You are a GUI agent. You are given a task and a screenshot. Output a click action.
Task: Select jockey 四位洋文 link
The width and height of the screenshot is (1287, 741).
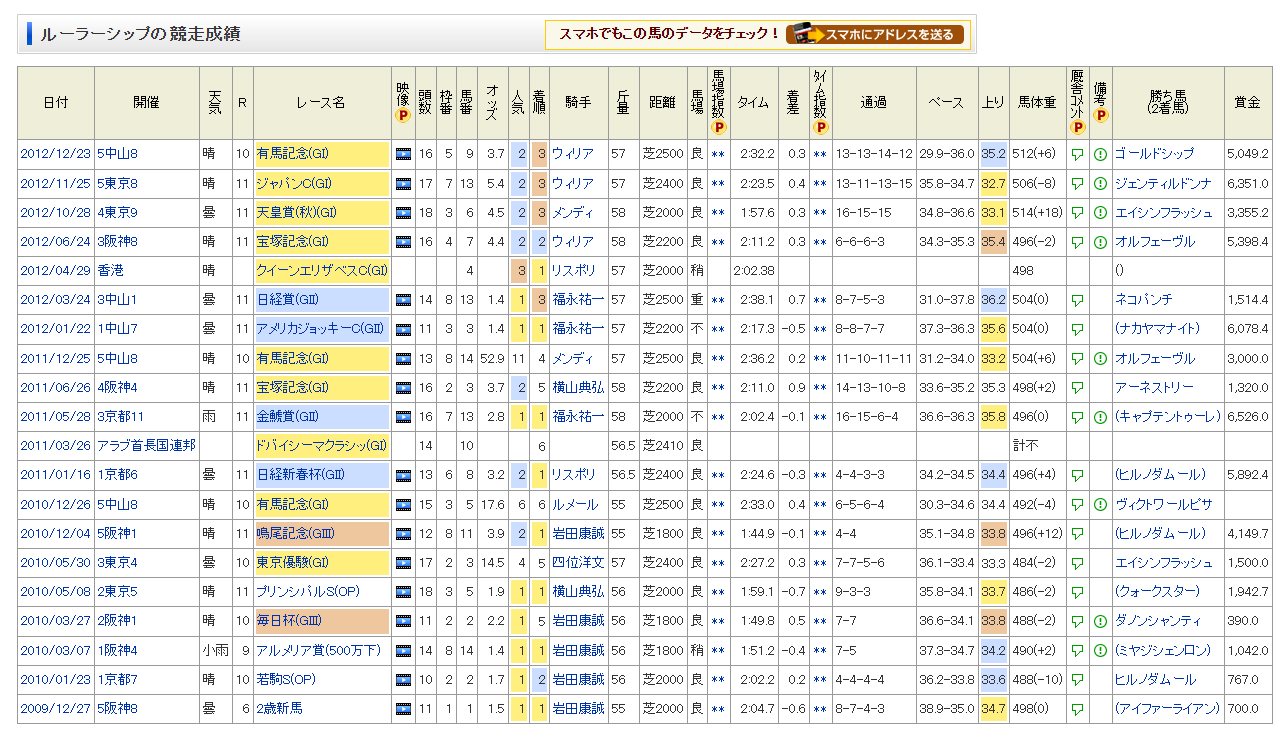click(577, 563)
